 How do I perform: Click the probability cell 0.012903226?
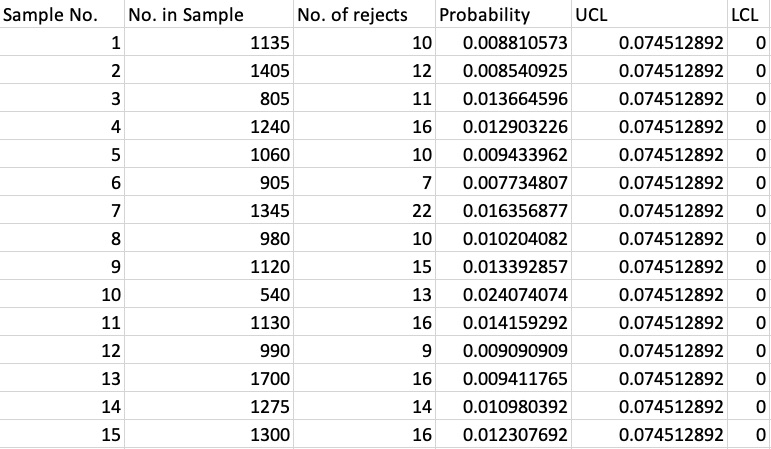[x=516, y=127]
